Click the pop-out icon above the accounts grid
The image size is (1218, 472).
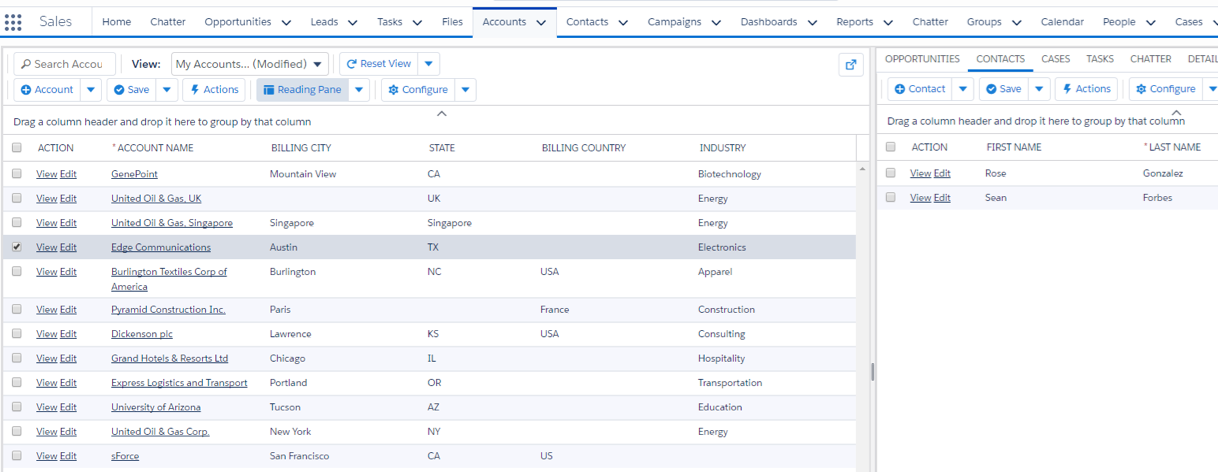(x=851, y=64)
